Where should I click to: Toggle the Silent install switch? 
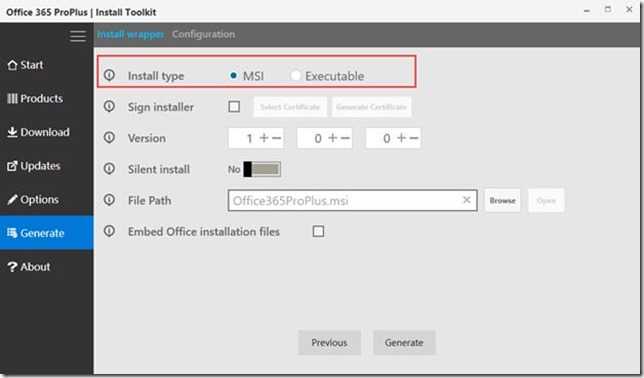262,169
